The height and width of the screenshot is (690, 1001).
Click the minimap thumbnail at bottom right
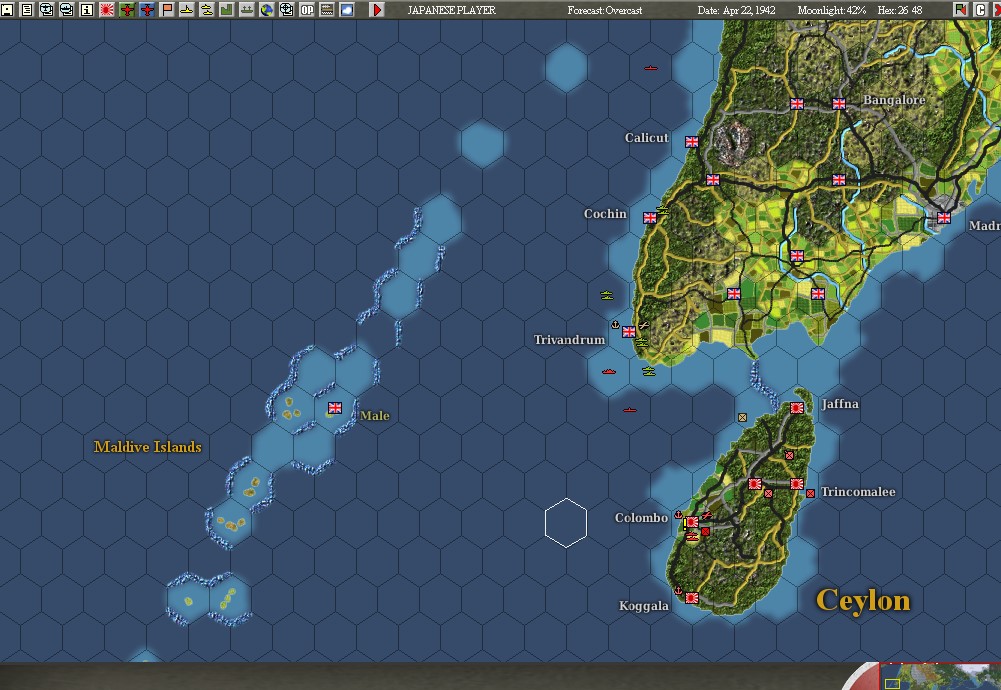click(940, 677)
